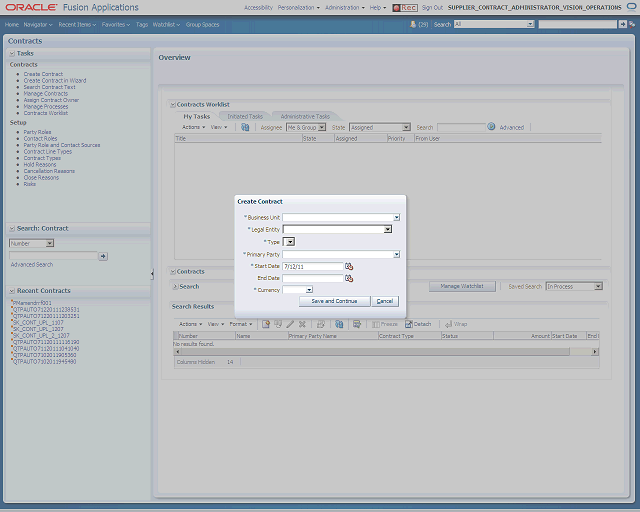640x512 pixels.
Task: Open Start Date calendar picker in dialog
Action: 349,266
